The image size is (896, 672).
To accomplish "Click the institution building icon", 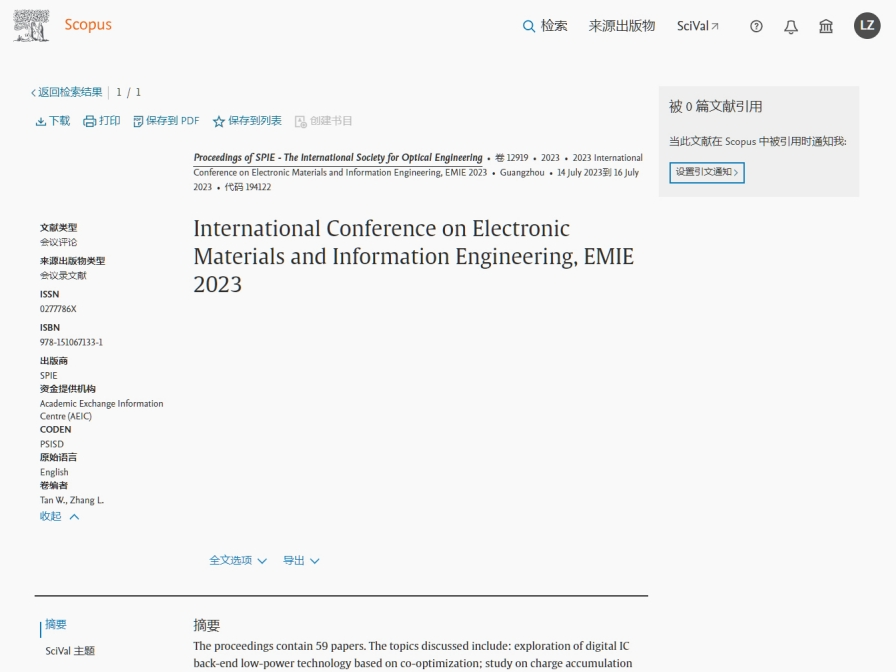I will tap(826, 26).
